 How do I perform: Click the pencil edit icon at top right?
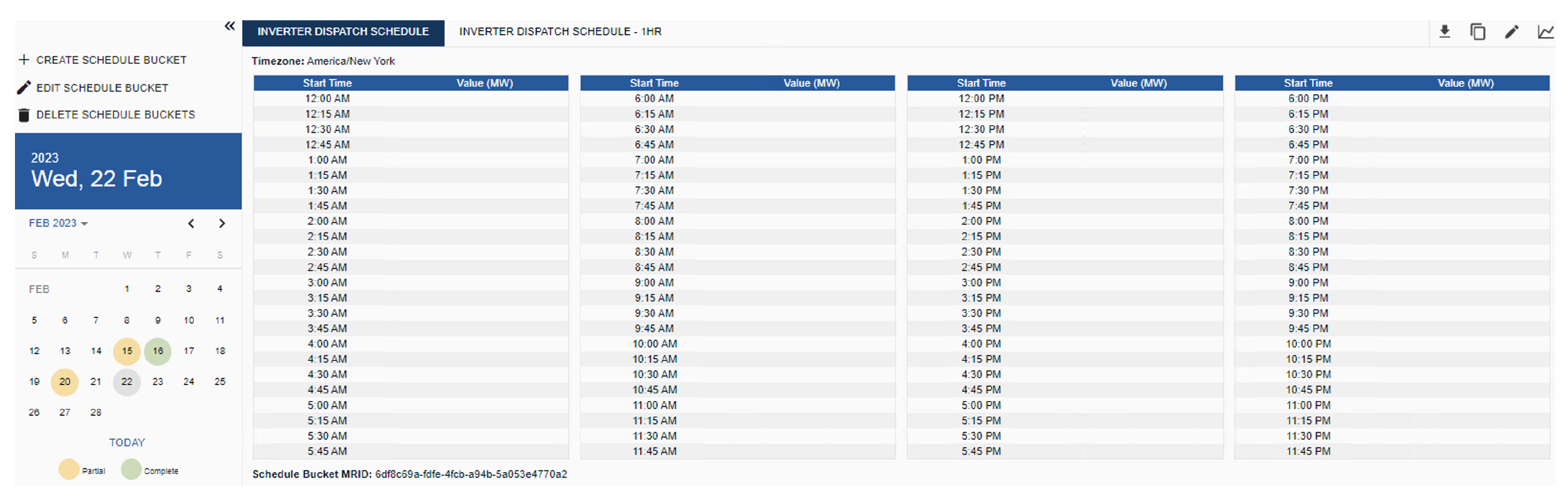point(1511,32)
